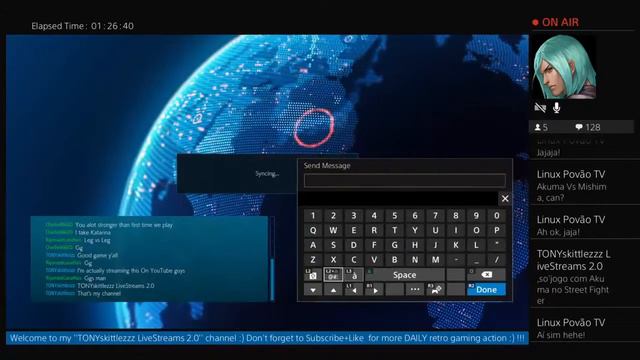Click the welcome banner text
Screen dimensions: 640x360
[x=267, y=338]
